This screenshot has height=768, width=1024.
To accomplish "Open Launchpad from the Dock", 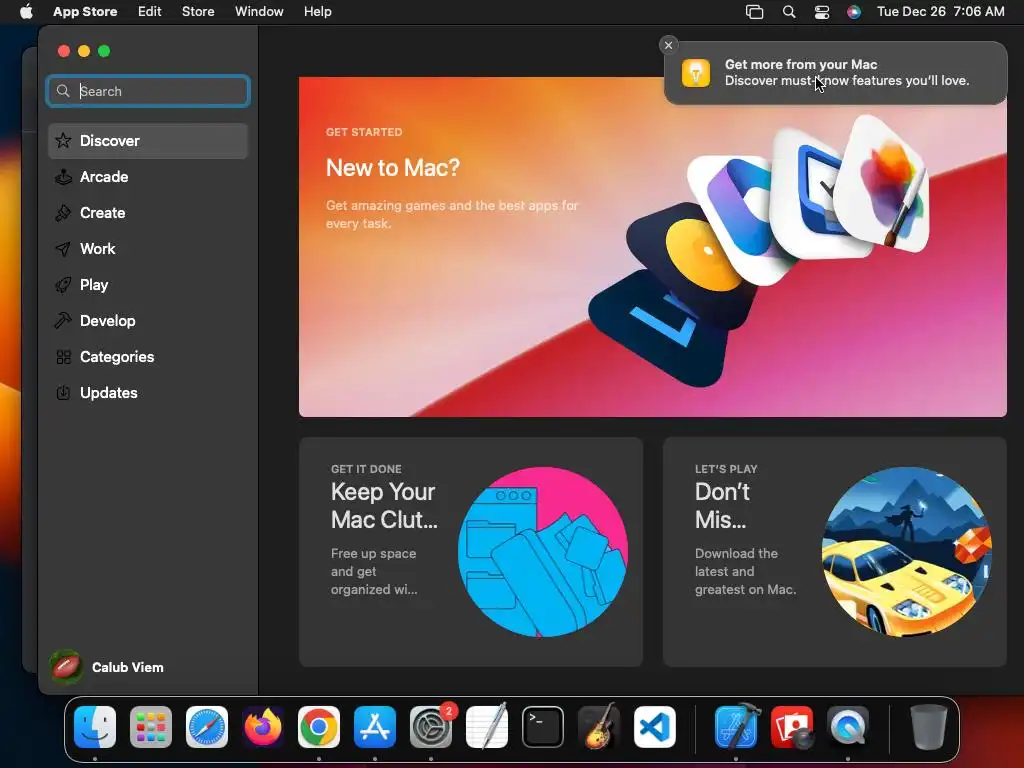I will click(151, 727).
